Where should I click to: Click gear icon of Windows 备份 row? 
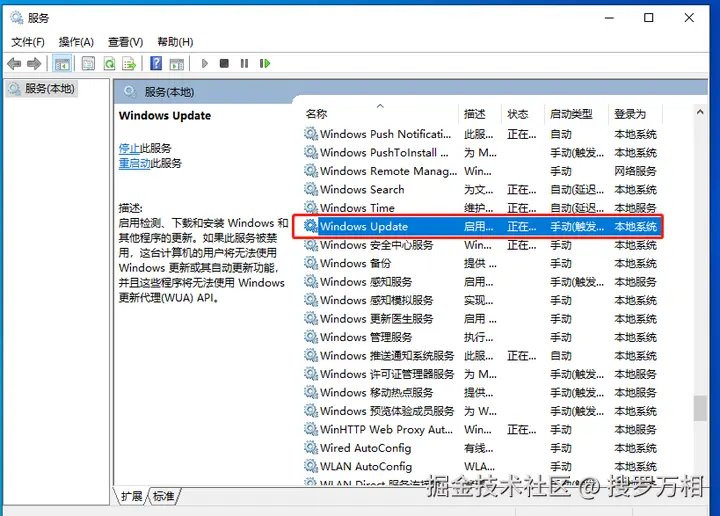pyautogui.click(x=311, y=263)
